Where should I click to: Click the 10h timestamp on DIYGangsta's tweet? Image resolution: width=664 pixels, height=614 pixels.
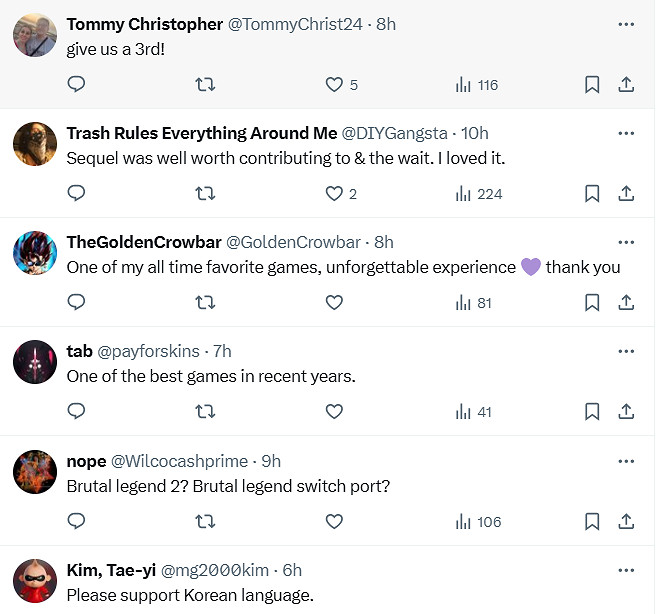point(474,133)
